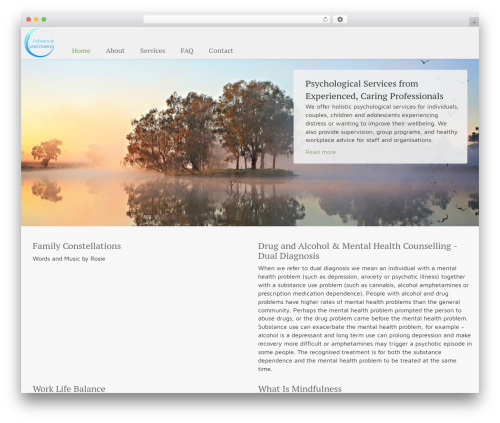Open the Work Life Balance heading
The image size is (500, 423).
click(69, 389)
